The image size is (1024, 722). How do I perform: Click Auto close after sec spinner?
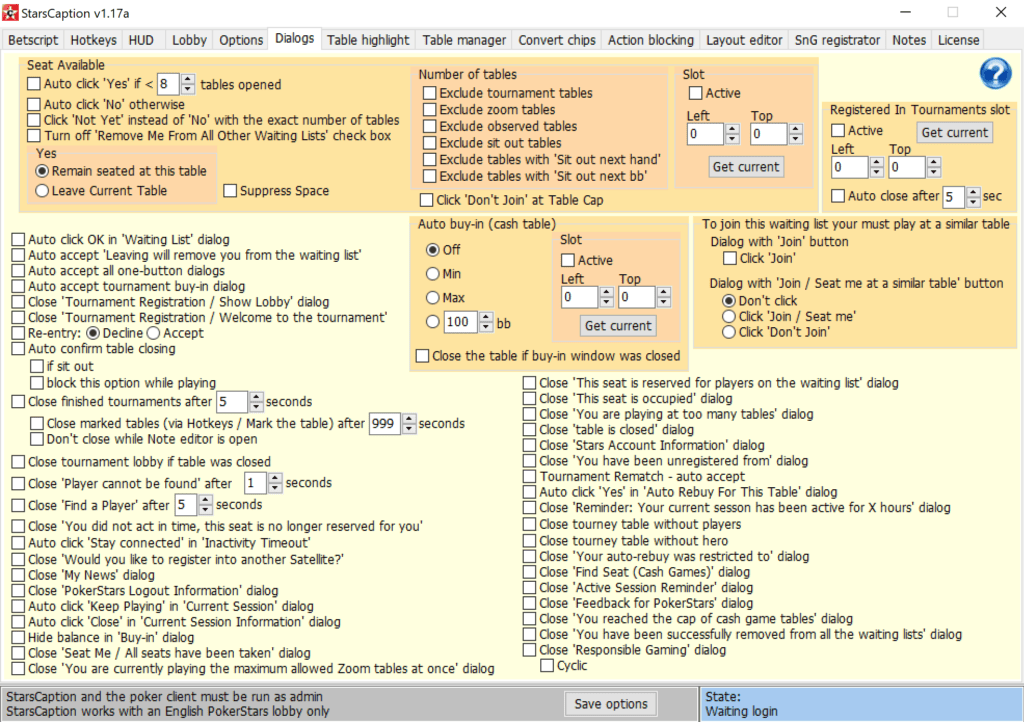(x=973, y=196)
